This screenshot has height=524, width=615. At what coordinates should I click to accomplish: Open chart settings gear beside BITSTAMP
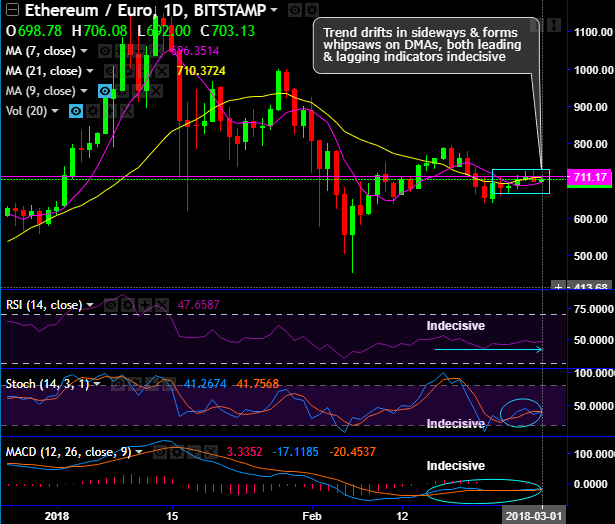(x=312, y=10)
